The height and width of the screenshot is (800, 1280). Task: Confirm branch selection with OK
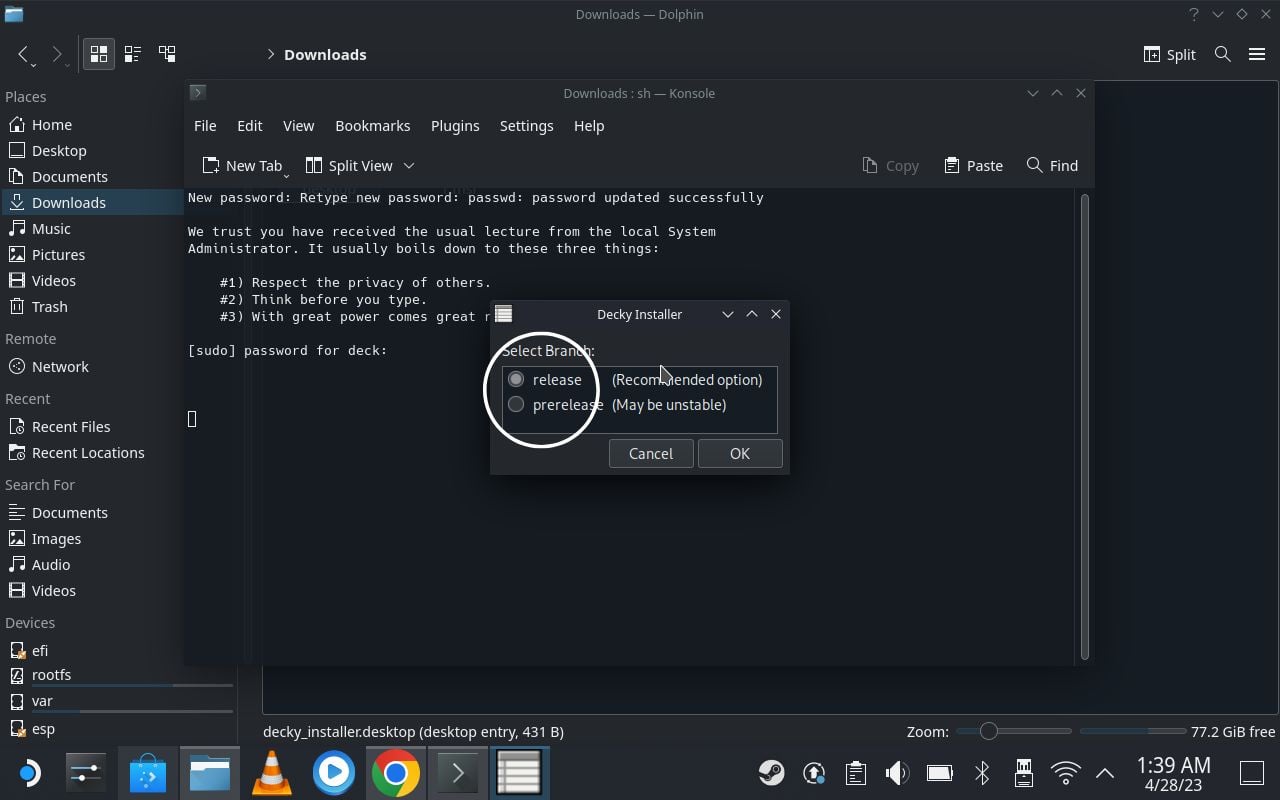739,453
